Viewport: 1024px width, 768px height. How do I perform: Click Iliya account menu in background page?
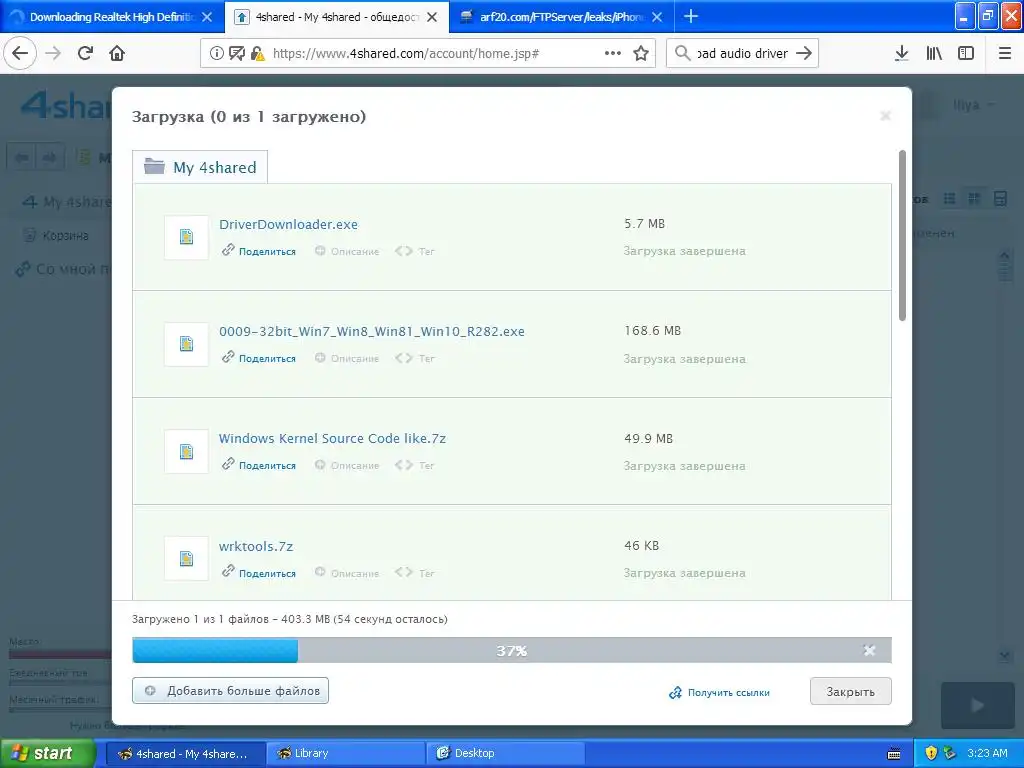tap(973, 104)
